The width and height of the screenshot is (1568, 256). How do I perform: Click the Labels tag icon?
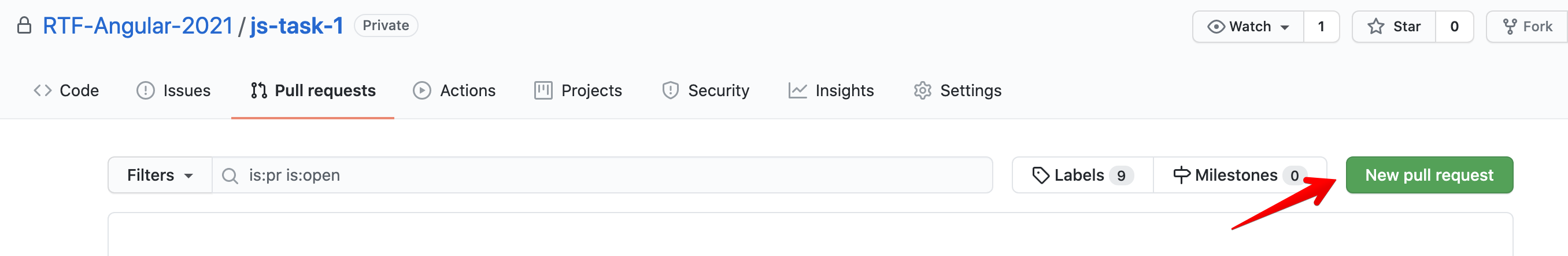click(1040, 175)
